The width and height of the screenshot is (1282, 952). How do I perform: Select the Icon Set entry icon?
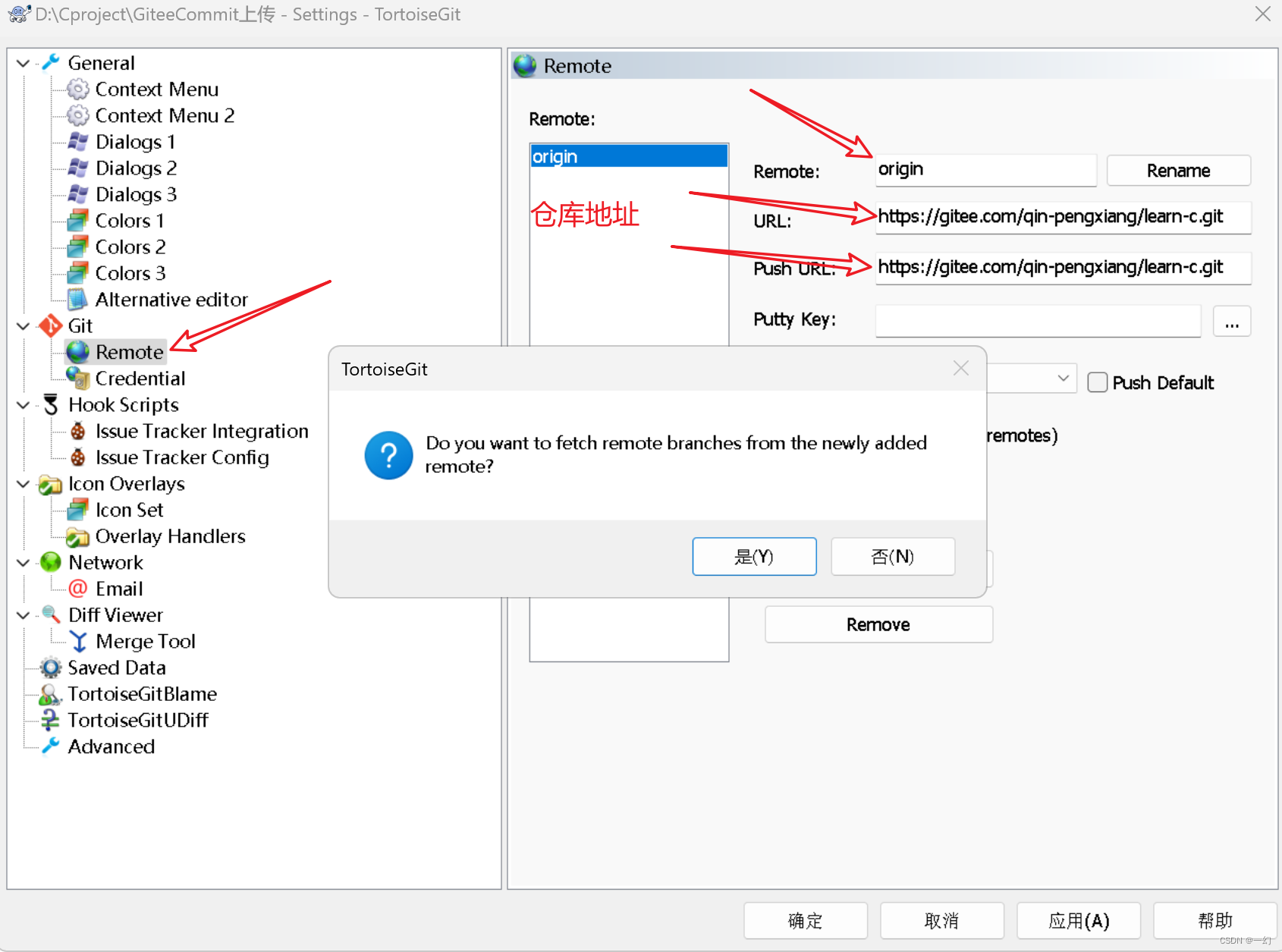click(77, 510)
